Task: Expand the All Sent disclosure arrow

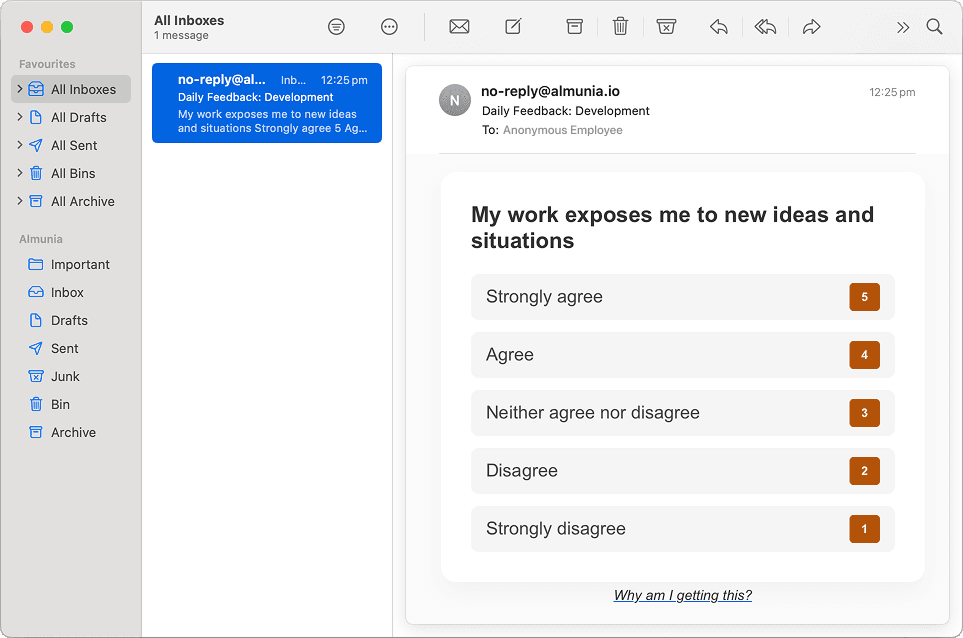Action: coord(20,145)
